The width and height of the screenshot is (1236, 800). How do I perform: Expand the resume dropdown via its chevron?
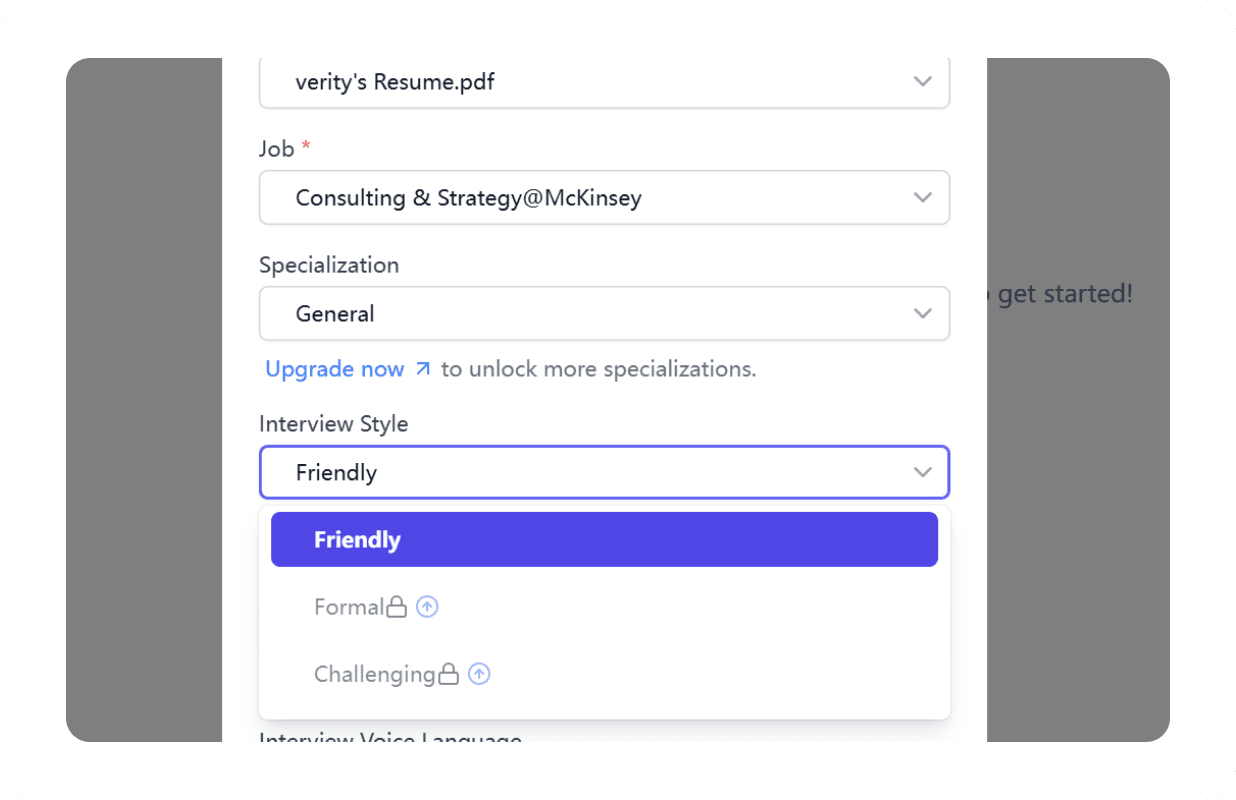[923, 81]
